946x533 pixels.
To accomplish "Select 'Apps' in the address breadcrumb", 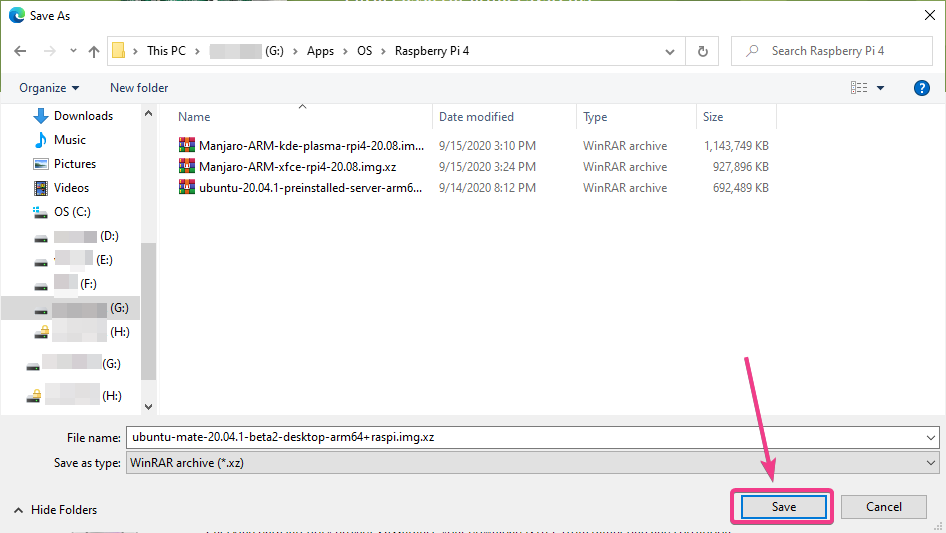I will pyautogui.click(x=320, y=51).
